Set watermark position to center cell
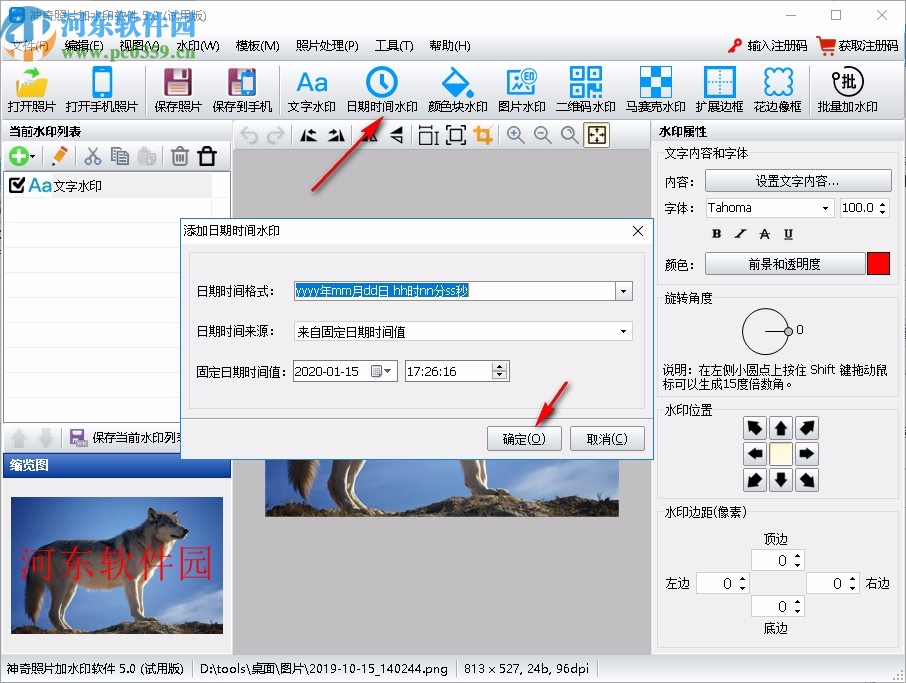Viewport: 906px width, 683px height. [781, 454]
